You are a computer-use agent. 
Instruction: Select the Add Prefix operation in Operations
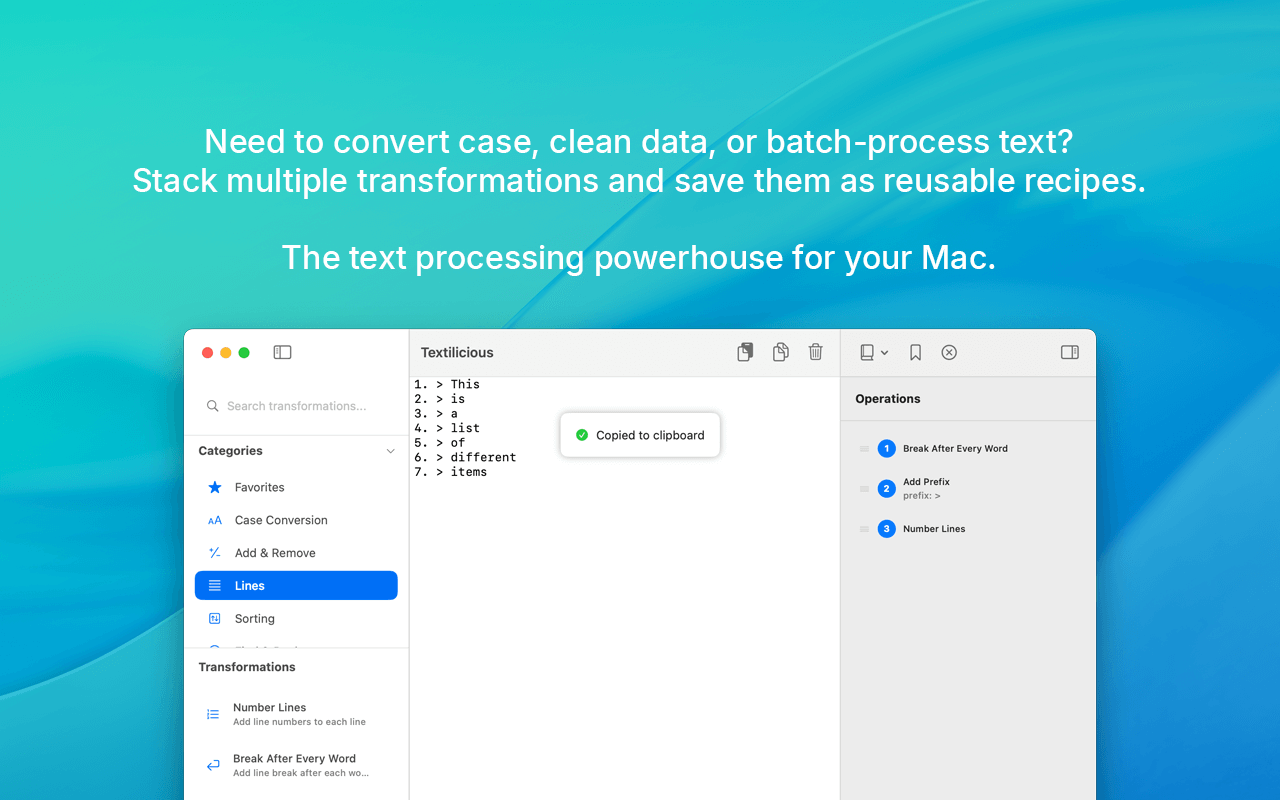pyautogui.click(x=927, y=488)
